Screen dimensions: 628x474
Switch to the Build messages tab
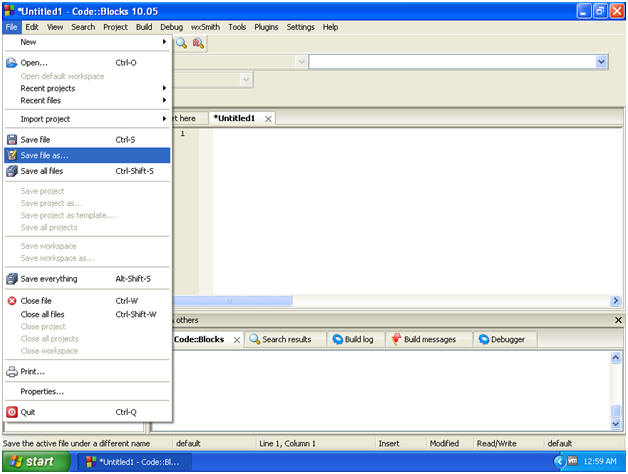coord(429,339)
